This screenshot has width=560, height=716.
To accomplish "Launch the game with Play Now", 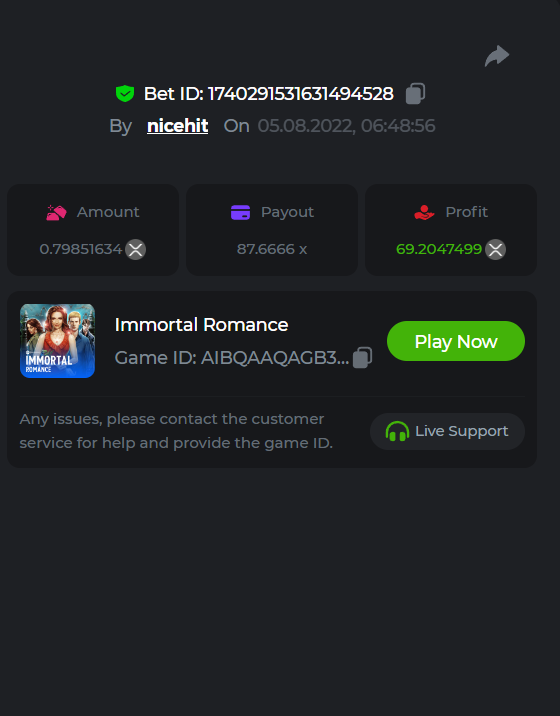I will click(456, 341).
